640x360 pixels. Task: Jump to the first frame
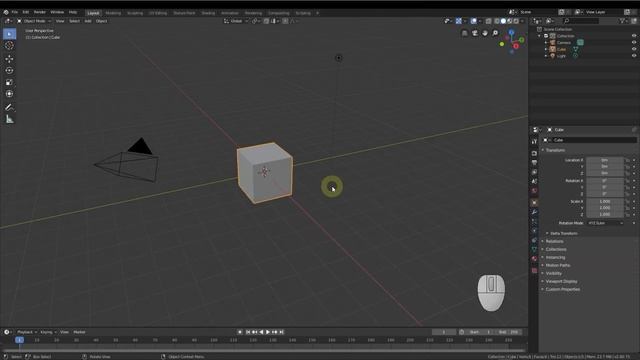pos(248,332)
